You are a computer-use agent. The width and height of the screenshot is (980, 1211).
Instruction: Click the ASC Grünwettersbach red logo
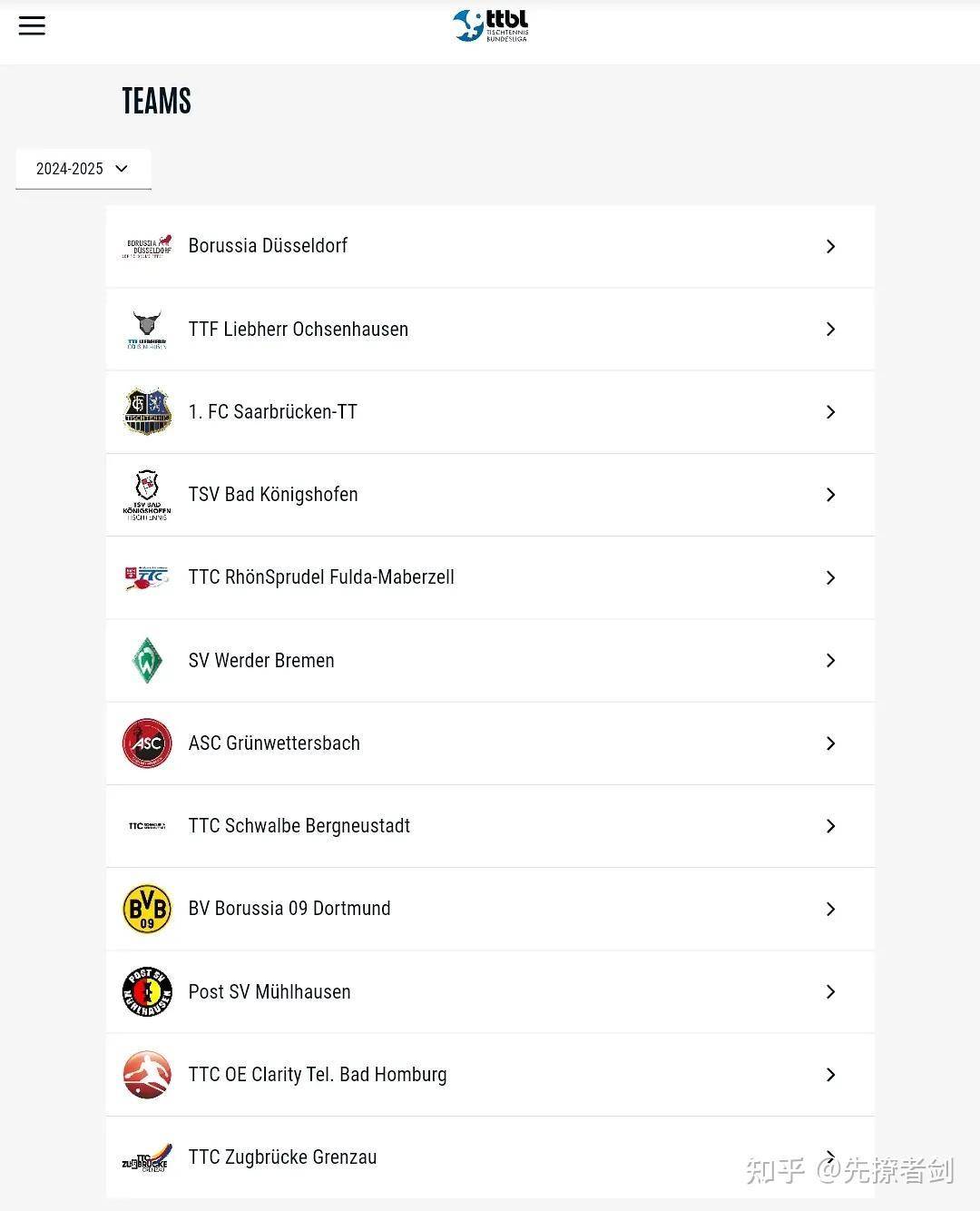tap(147, 743)
